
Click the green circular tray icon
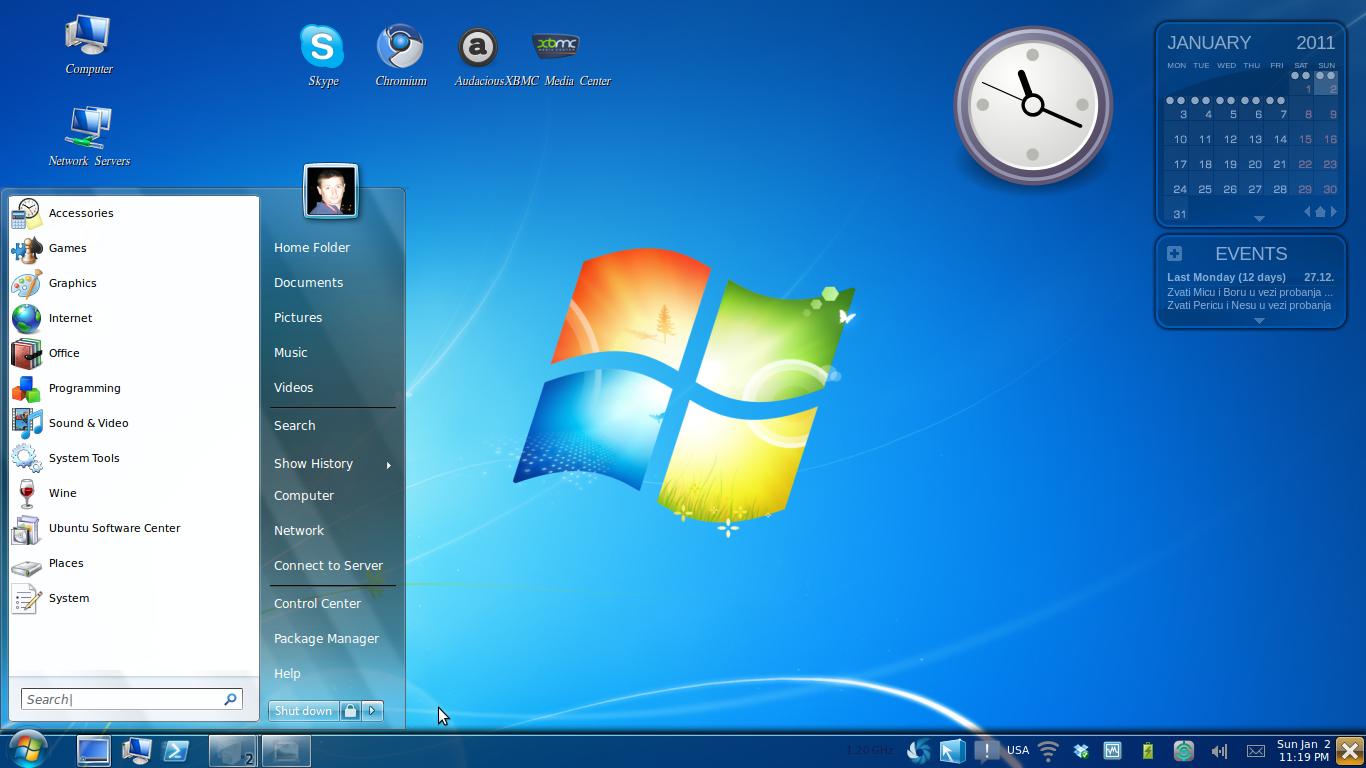pyautogui.click(x=1183, y=750)
